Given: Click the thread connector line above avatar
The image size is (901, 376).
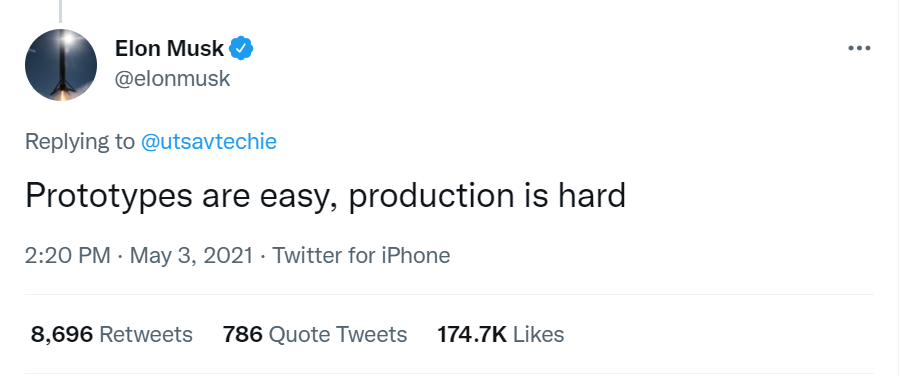Looking at the screenshot, I should 60,11.
